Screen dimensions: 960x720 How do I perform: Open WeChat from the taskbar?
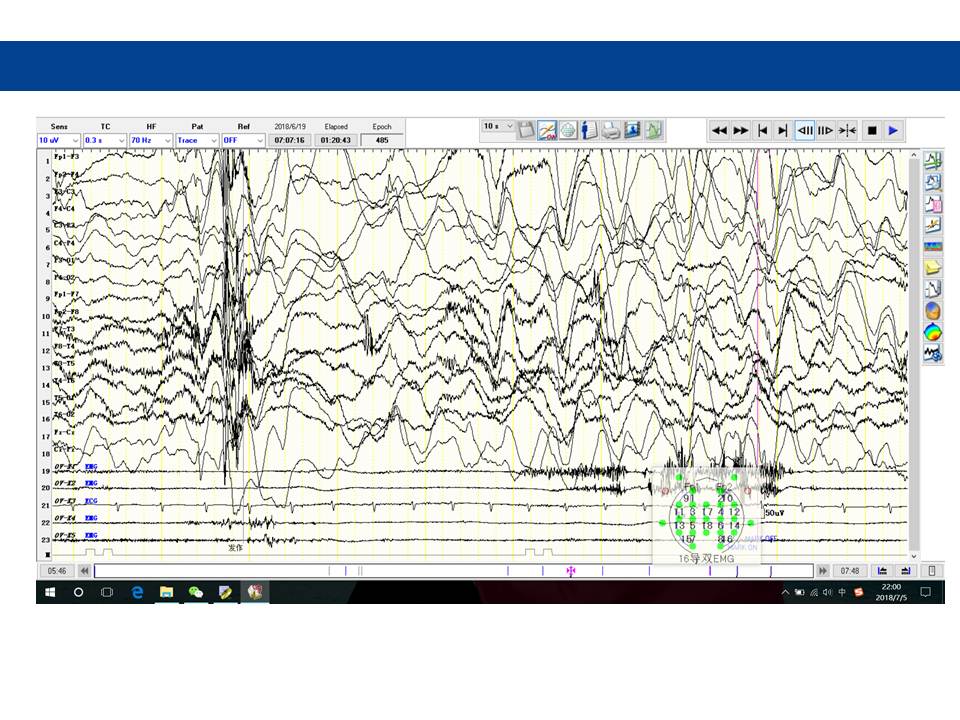pos(196,592)
